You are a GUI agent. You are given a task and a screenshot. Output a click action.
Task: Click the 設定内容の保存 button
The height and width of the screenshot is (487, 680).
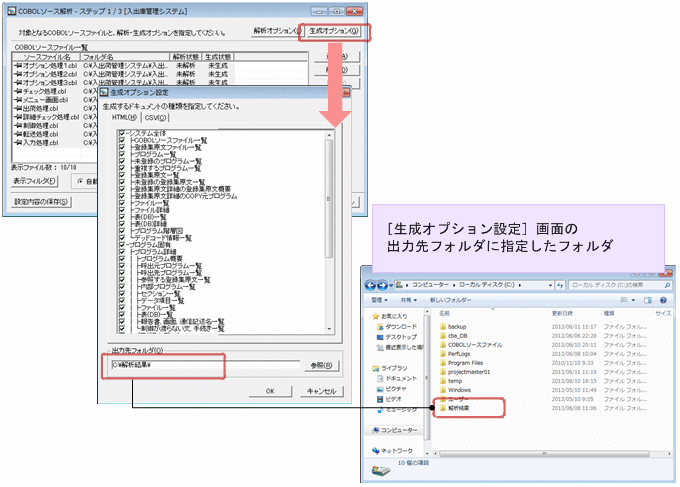(41, 202)
